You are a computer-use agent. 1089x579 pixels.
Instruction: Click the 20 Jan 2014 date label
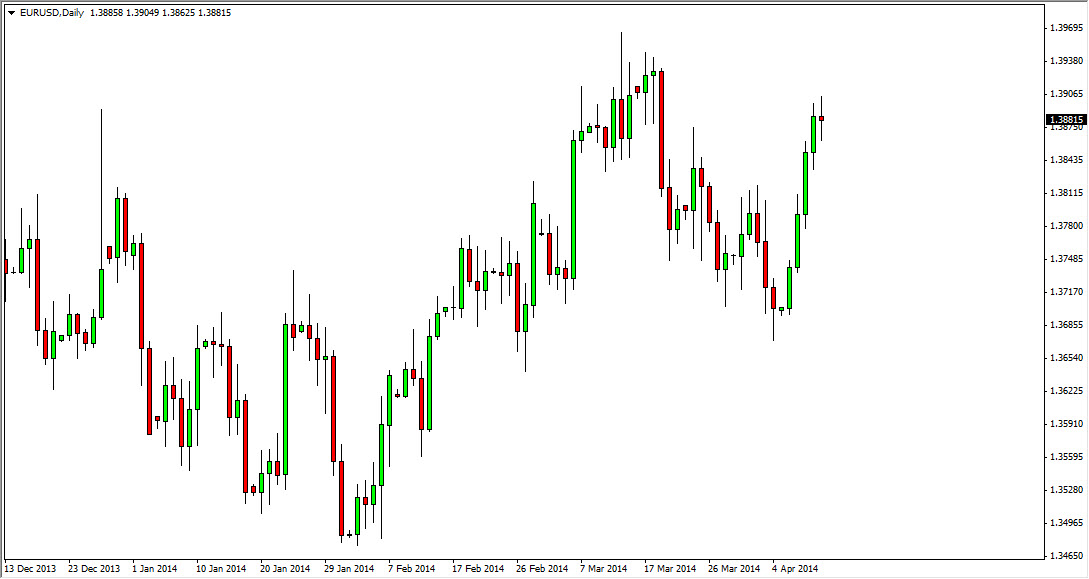click(285, 569)
